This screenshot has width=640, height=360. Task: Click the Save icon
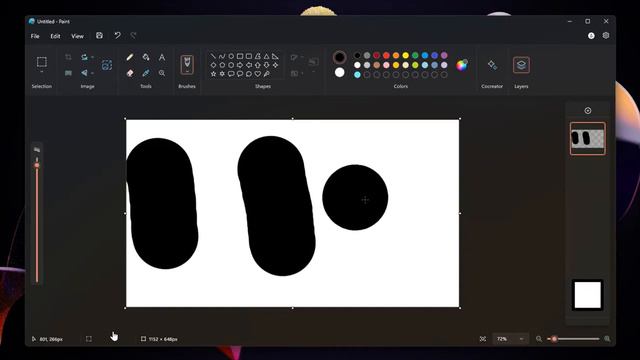99,36
